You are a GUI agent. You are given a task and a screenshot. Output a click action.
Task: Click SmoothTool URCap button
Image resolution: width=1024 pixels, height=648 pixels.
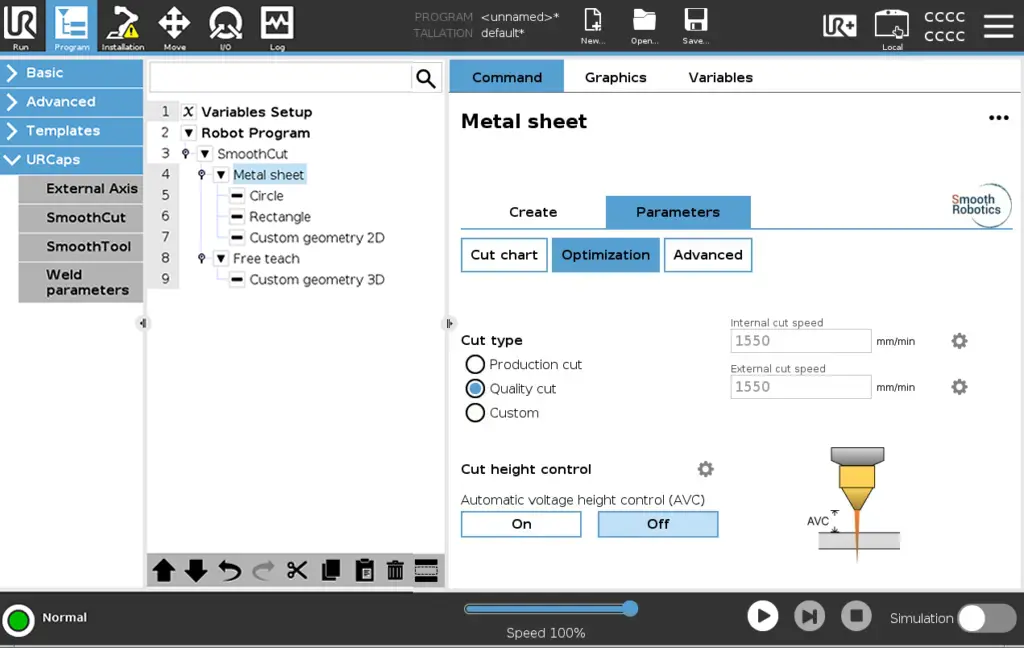click(81, 246)
